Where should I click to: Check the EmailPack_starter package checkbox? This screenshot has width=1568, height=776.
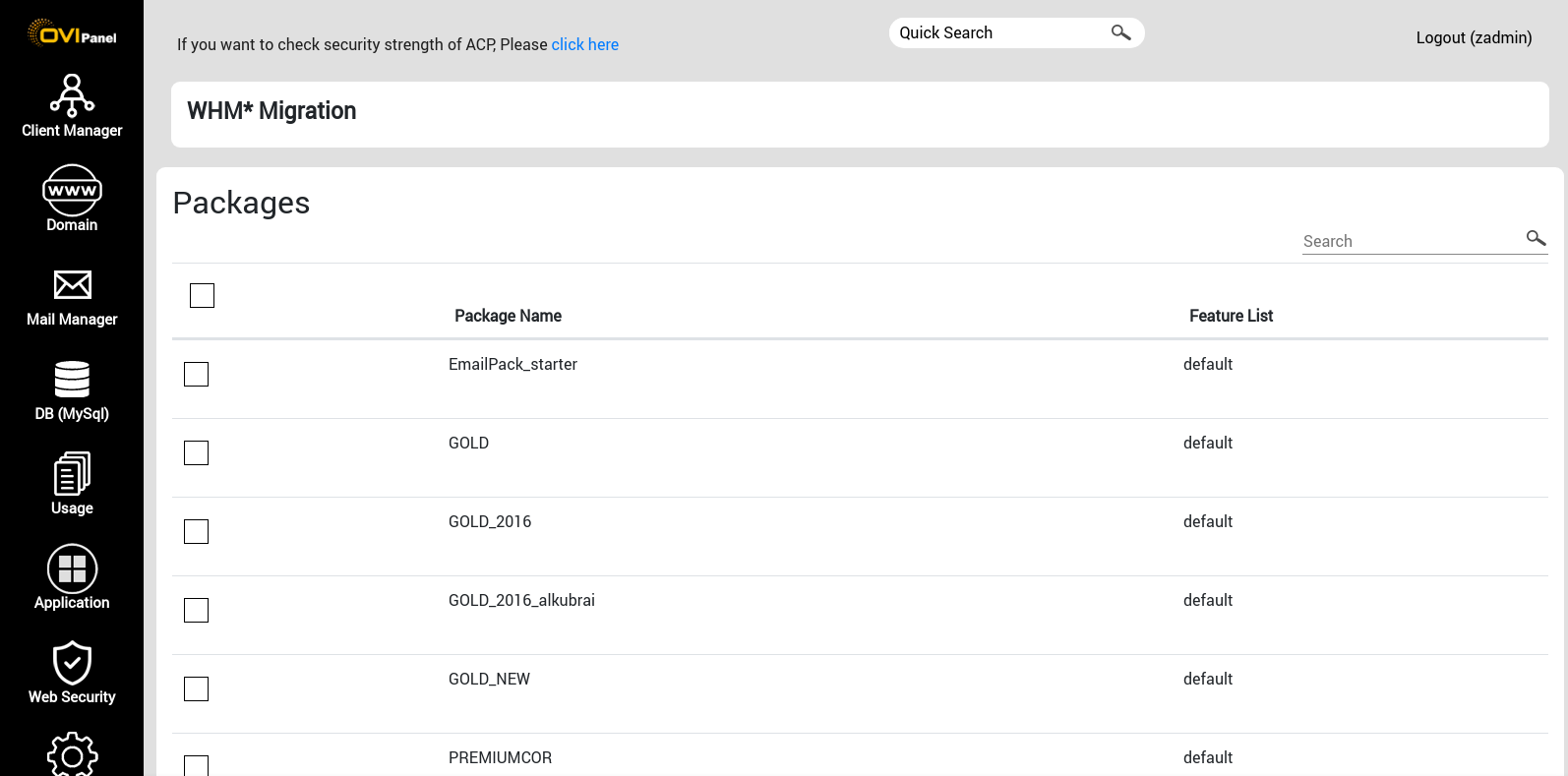pos(196,374)
